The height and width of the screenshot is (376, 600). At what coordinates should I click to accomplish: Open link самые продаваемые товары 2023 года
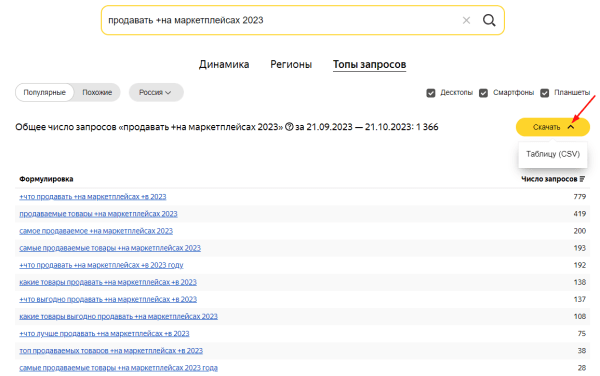(x=118, y=368)
